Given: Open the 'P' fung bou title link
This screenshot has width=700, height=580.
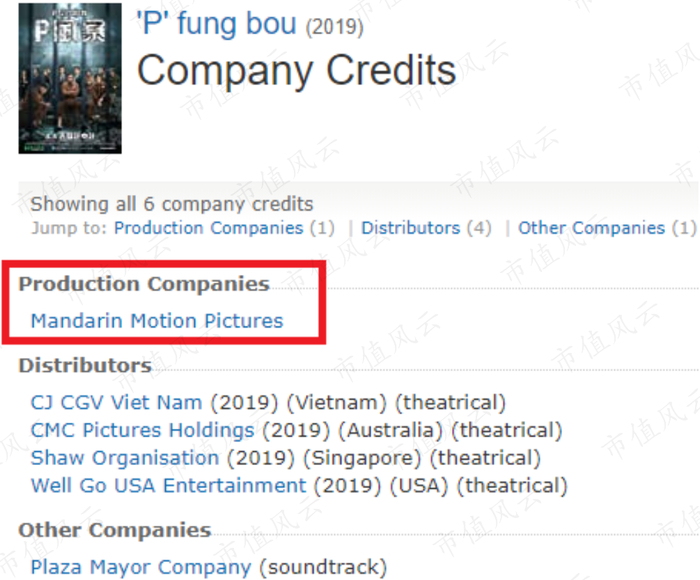Looking at the screenshot, I should tap(216, 23).
